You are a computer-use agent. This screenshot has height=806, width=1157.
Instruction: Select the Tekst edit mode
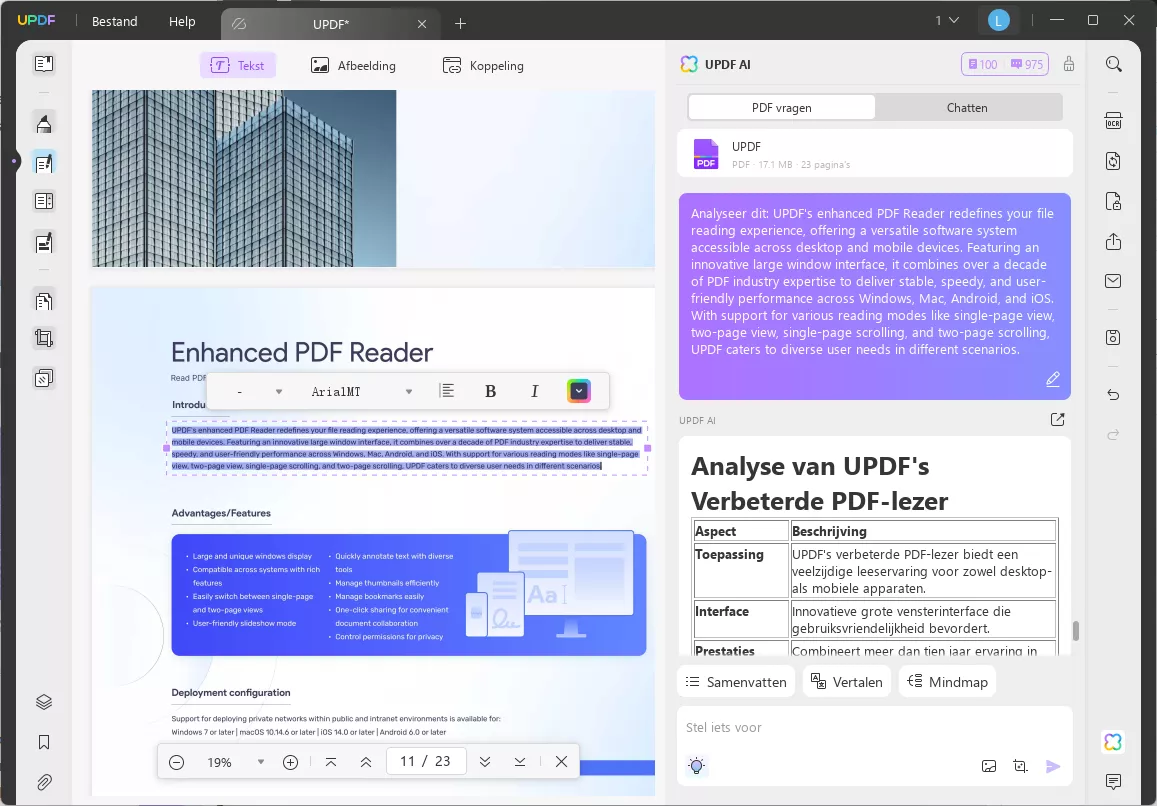click(238, 66)
